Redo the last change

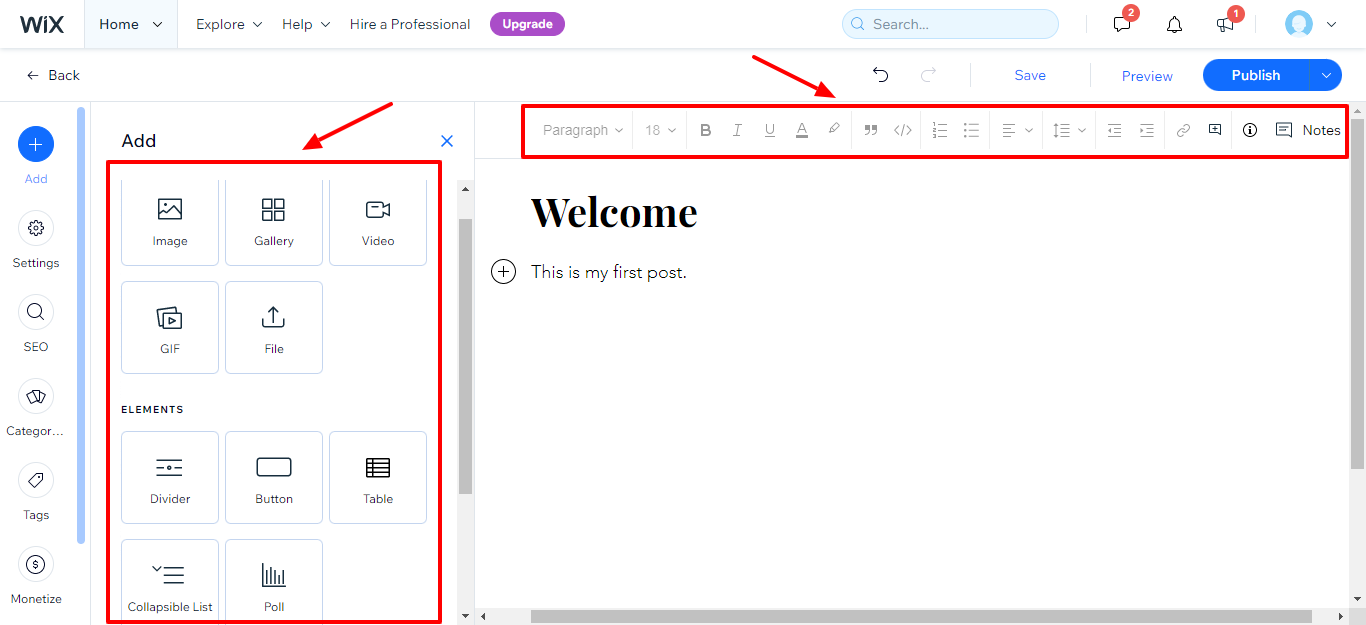coord(928,75)
